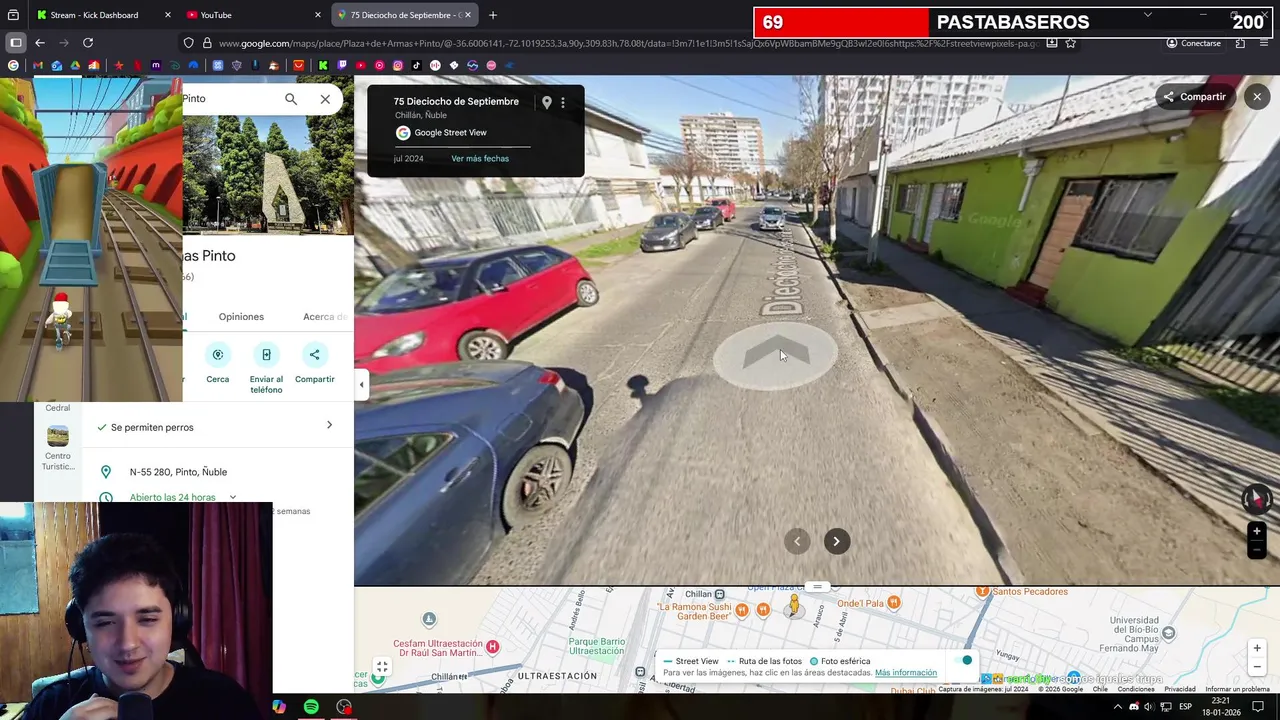Zoom in on the minimap
This screenshot has width=1280, height=720.
(1258, 648)
